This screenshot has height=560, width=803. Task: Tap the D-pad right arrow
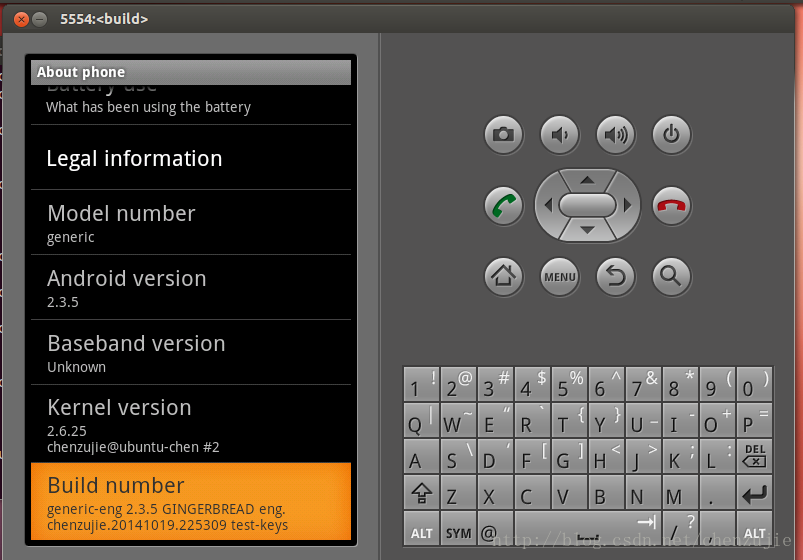pos(627,205)
